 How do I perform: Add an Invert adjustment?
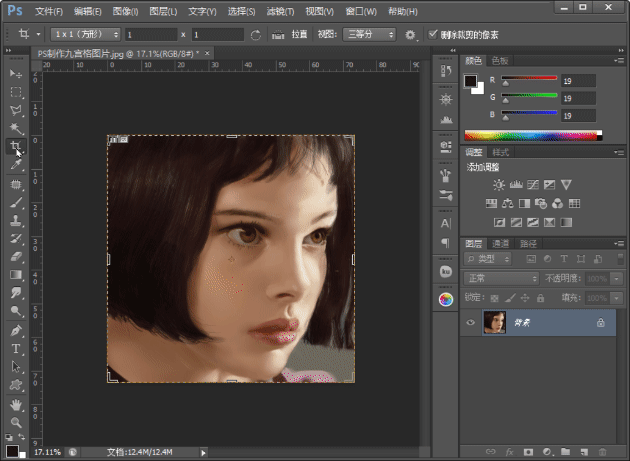pos(499,222)
